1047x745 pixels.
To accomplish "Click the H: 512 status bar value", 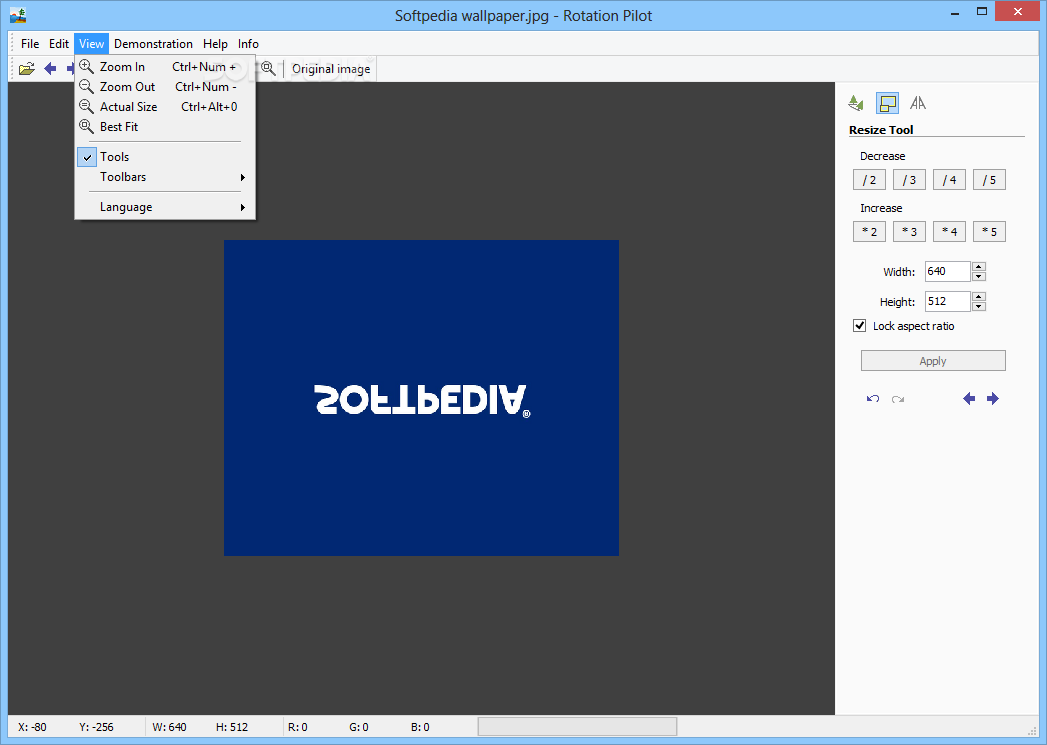I will click(x=232, y=727).
